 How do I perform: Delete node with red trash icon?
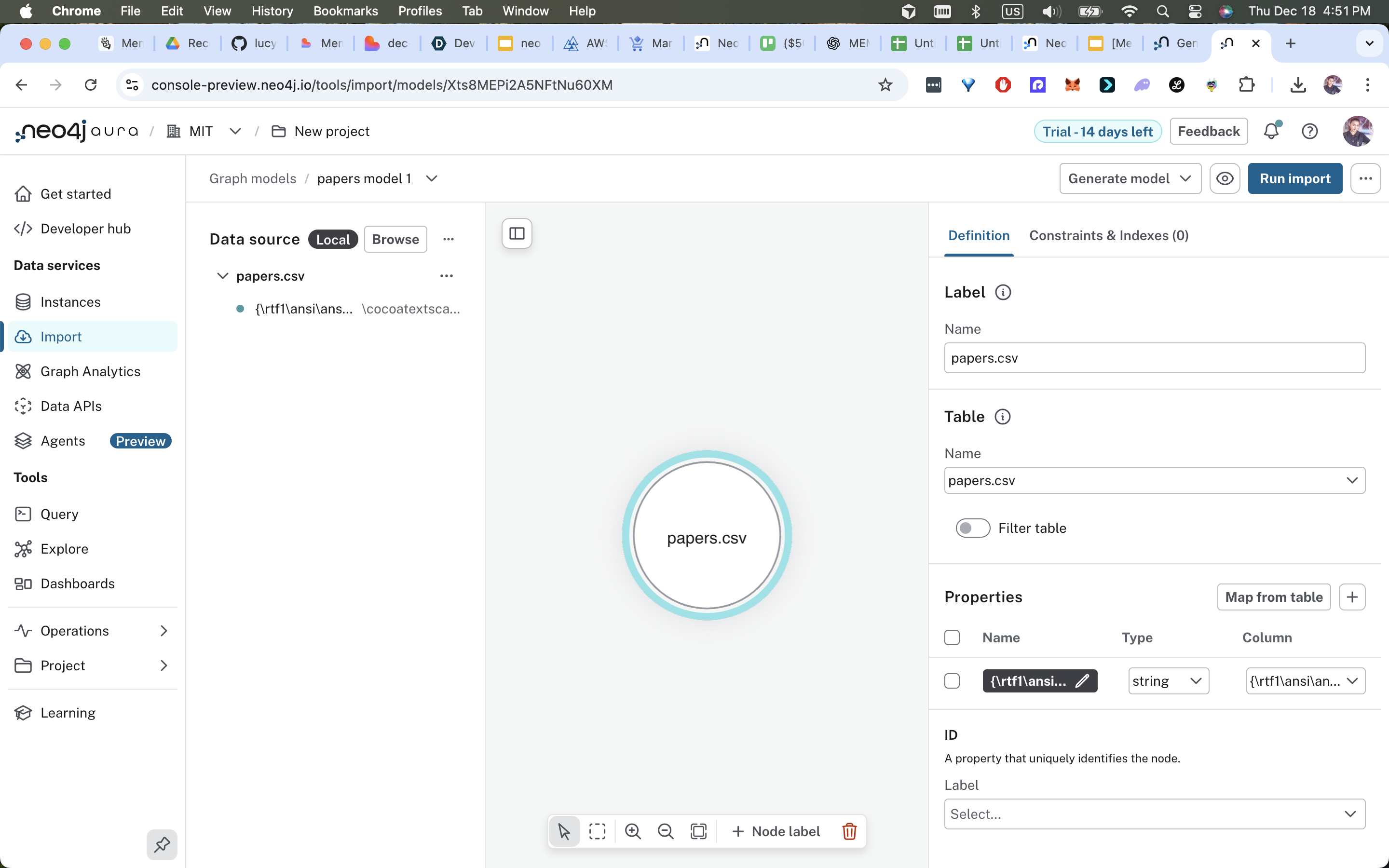(x=849, y=831)
